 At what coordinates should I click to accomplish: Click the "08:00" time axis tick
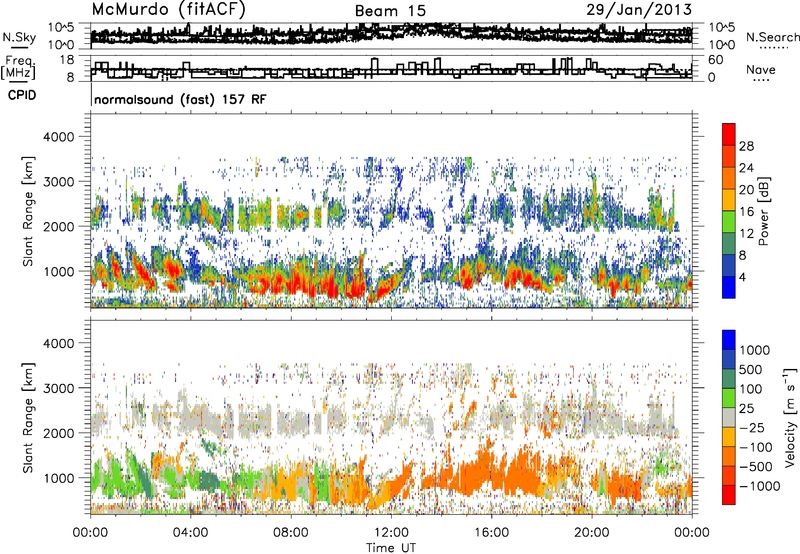click(291, 533)
